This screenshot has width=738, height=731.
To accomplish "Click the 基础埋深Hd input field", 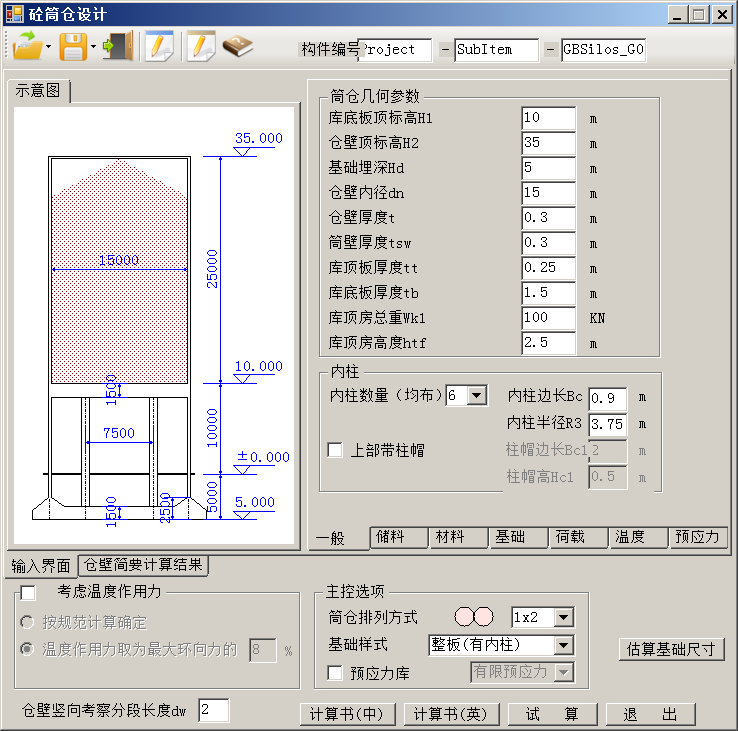I will click(x=548, y=168).
